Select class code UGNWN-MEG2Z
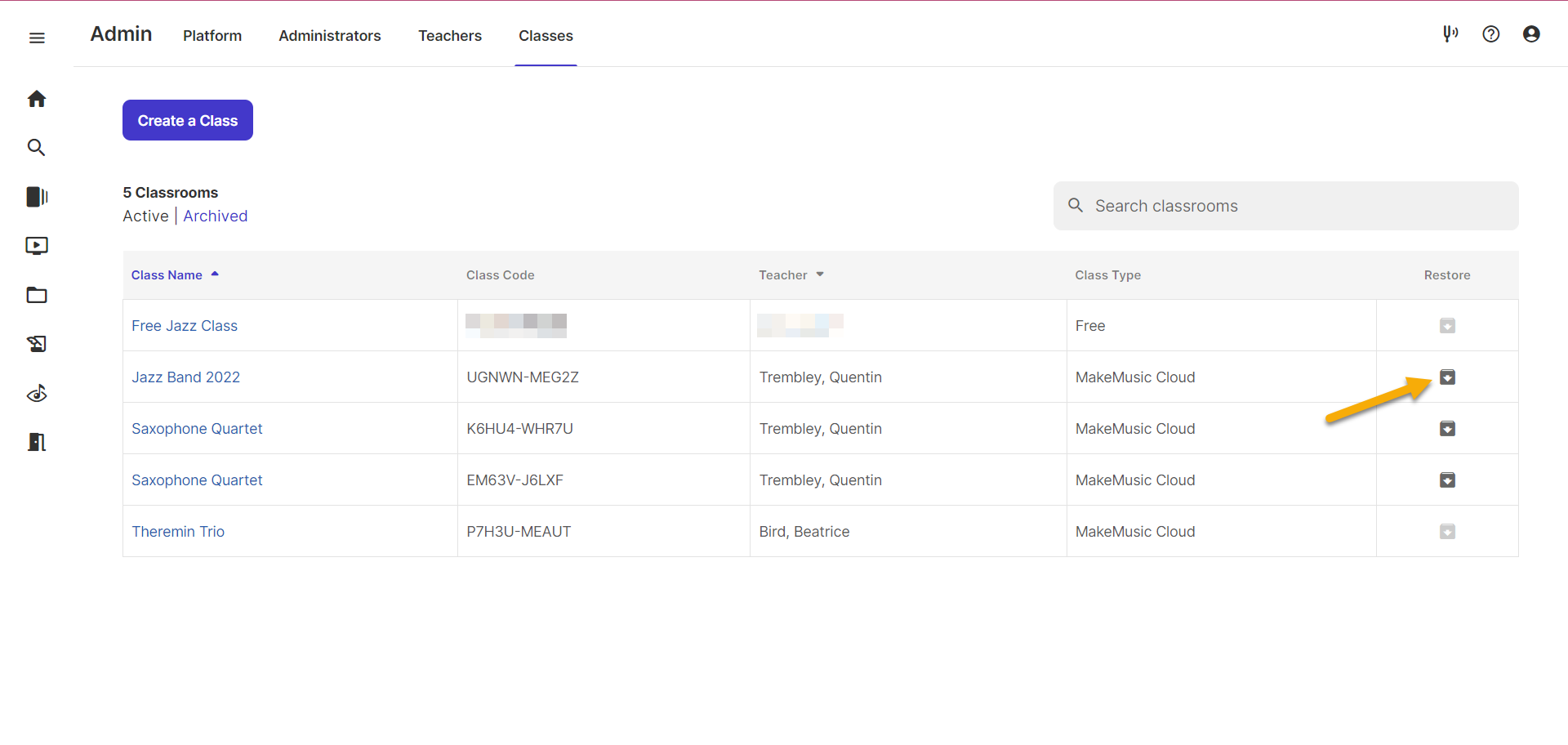 pos(523,377)
